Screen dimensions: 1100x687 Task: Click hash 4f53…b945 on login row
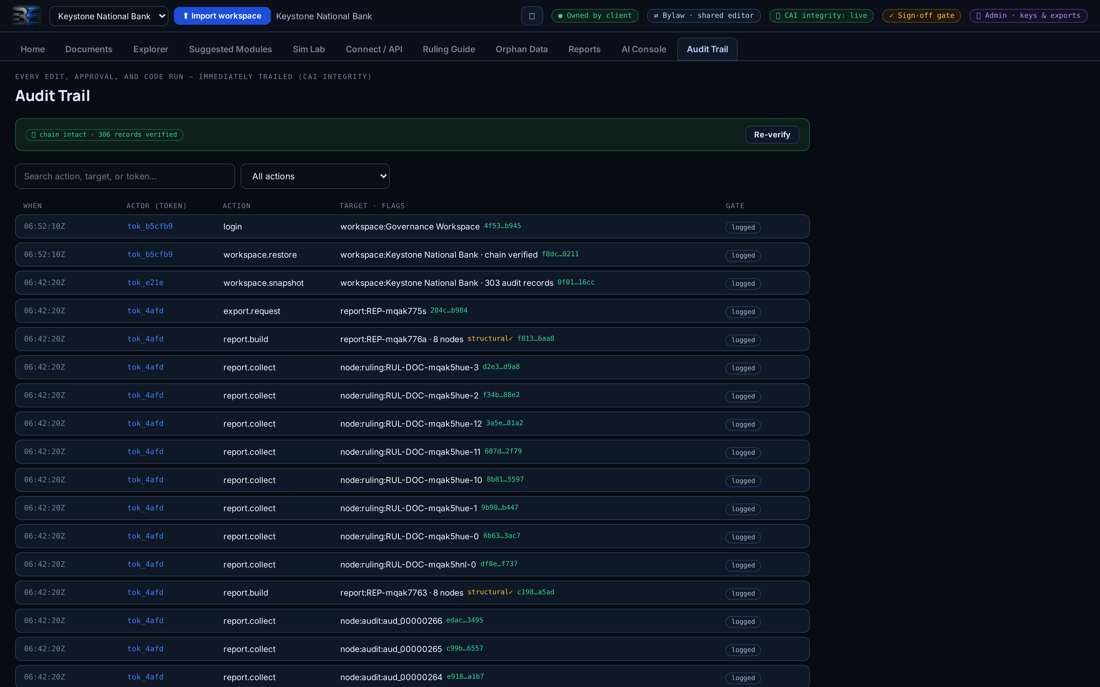point(502,226)
